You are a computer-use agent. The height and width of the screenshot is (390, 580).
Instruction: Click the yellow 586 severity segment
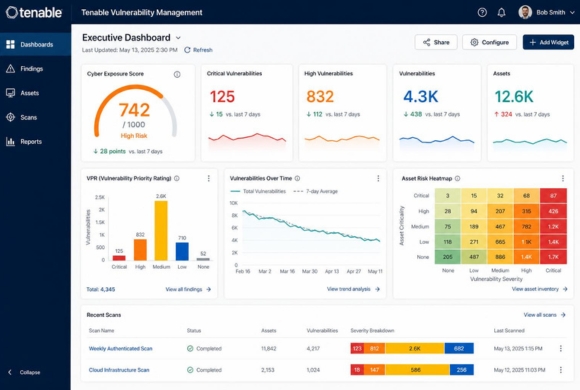(x=416, y=370)
